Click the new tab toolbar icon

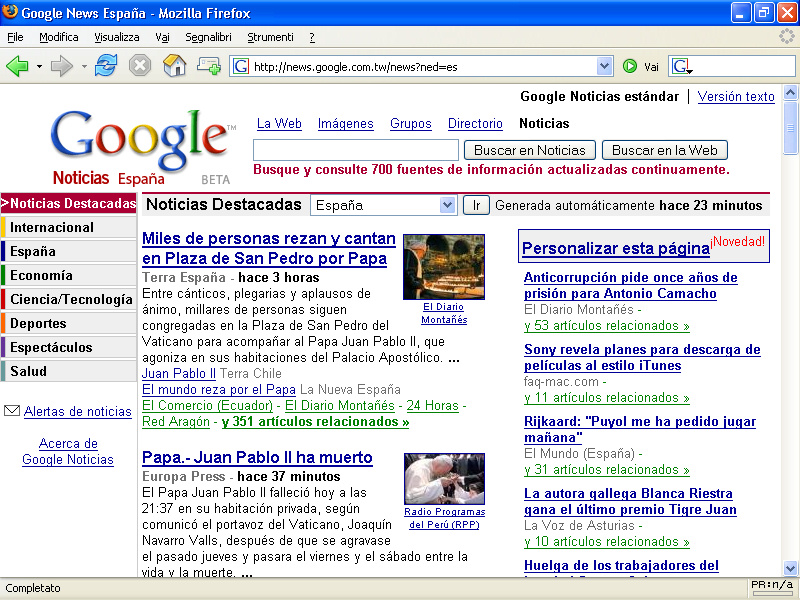click(x=209, y=66)
